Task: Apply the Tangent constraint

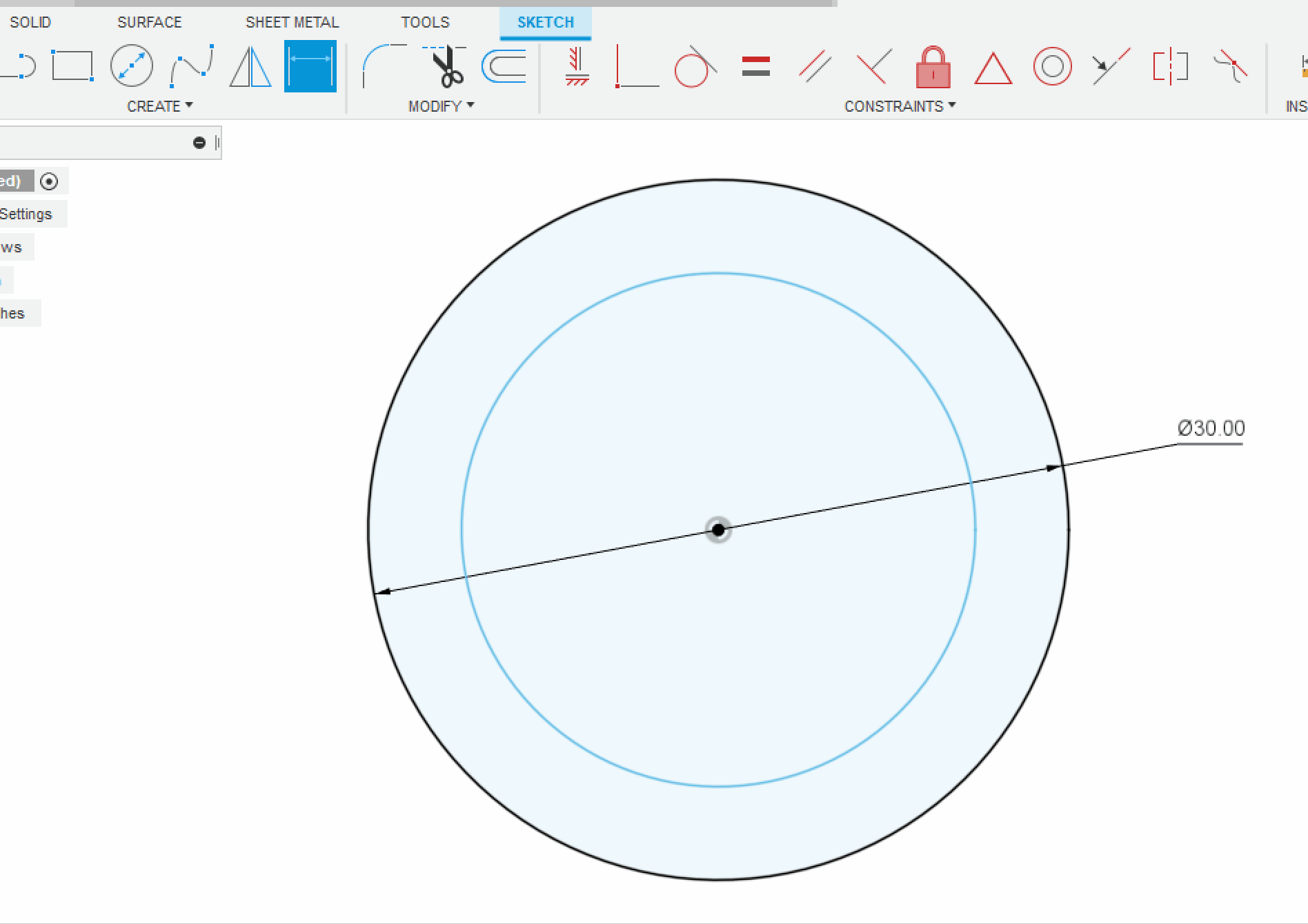Action: tap(695, 67)
